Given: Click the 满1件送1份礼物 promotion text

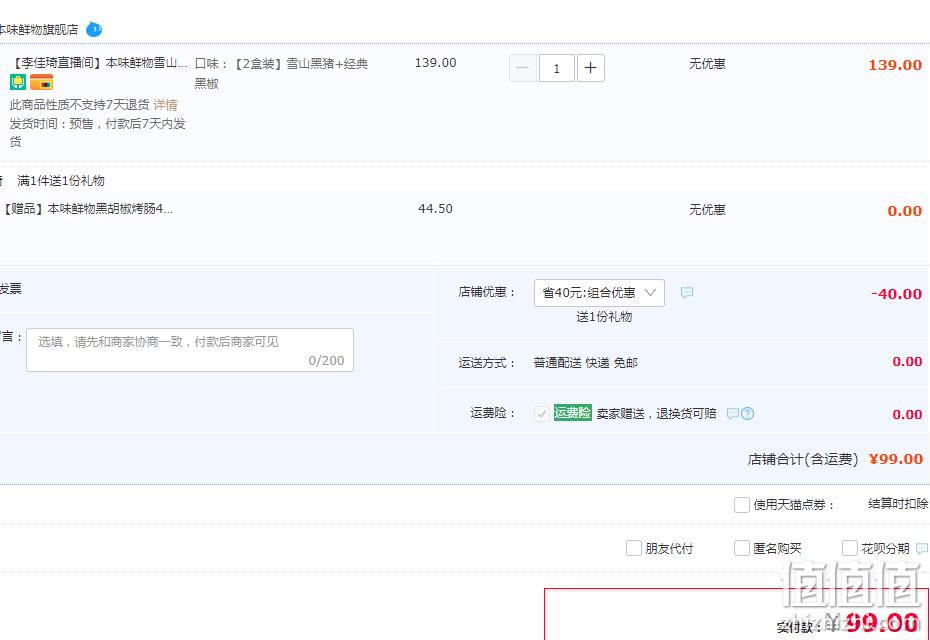Looking at the screenshot, I should pos(61,181).
